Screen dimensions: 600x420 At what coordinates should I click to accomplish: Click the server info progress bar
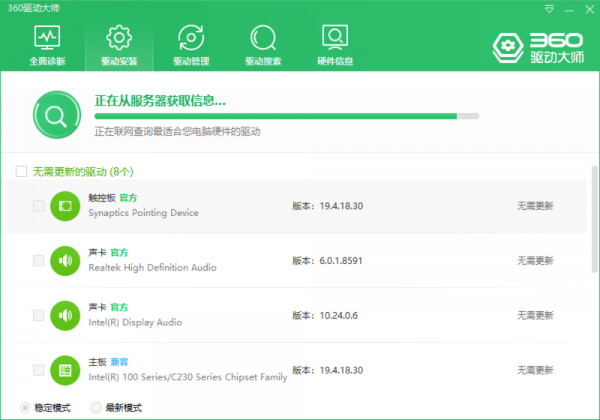point(287,116)
